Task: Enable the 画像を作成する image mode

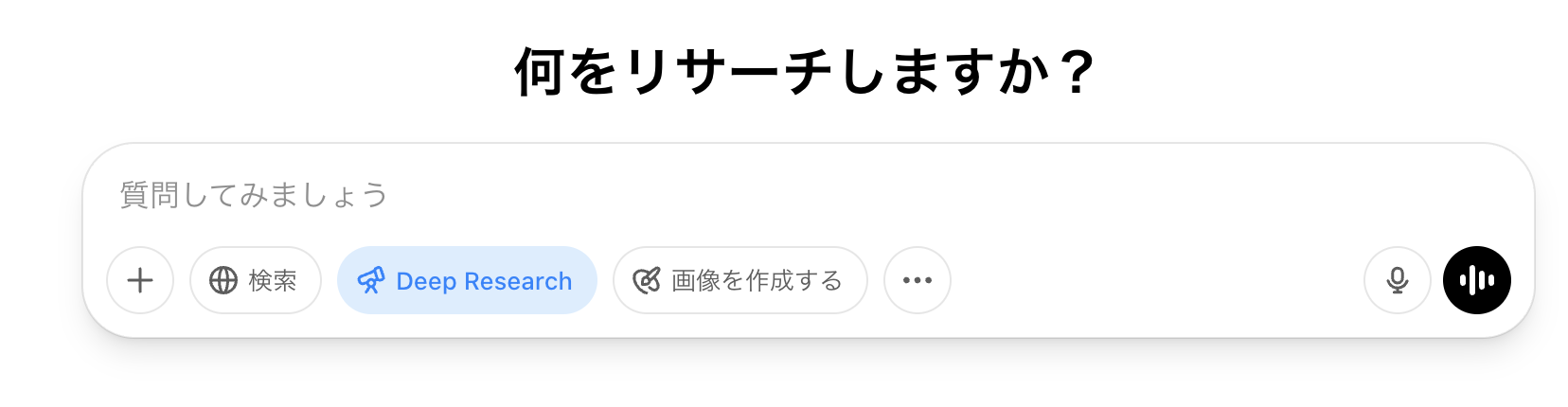Action: 740,280
